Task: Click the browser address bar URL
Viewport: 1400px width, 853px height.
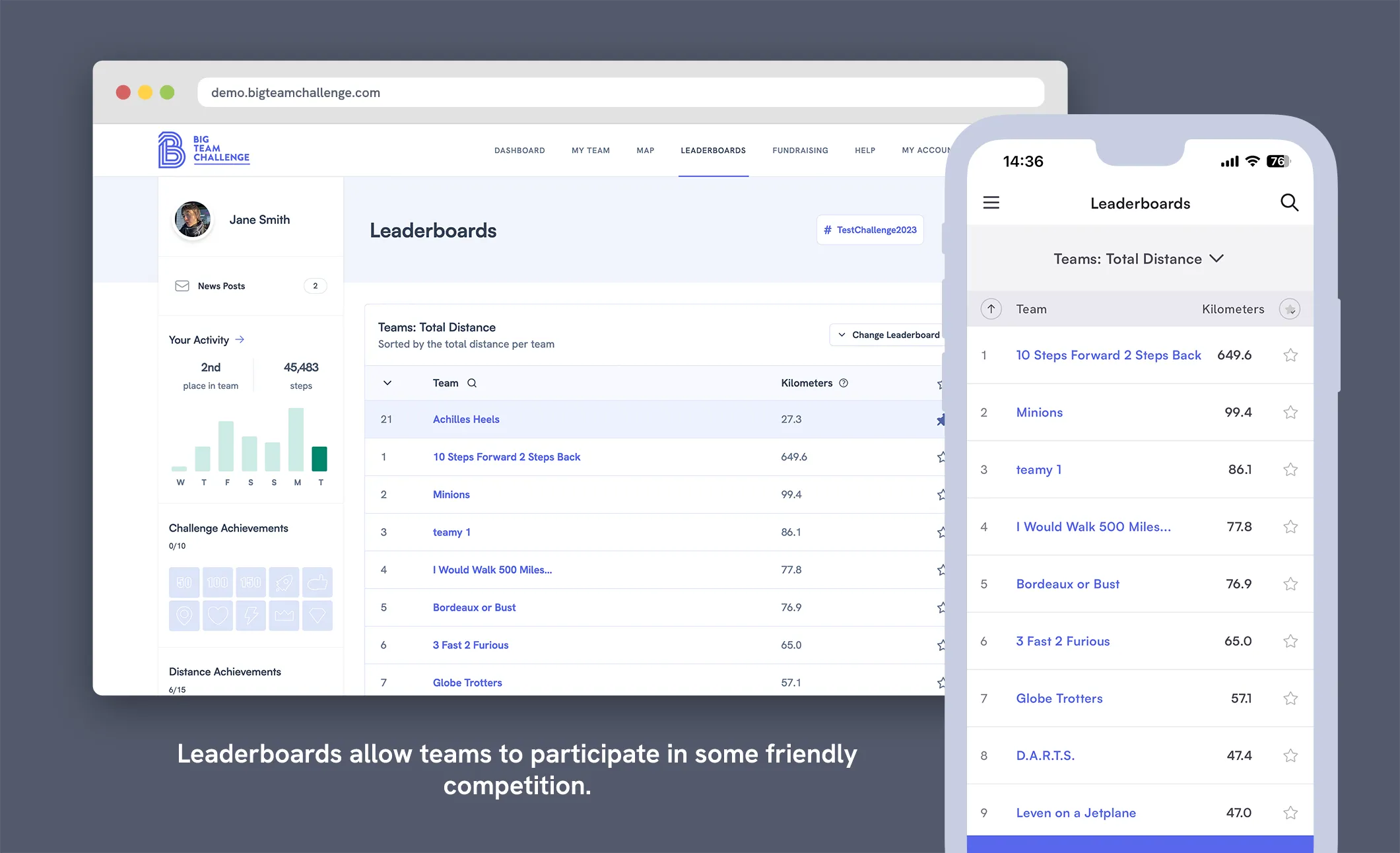Action: tap(296, 92)
